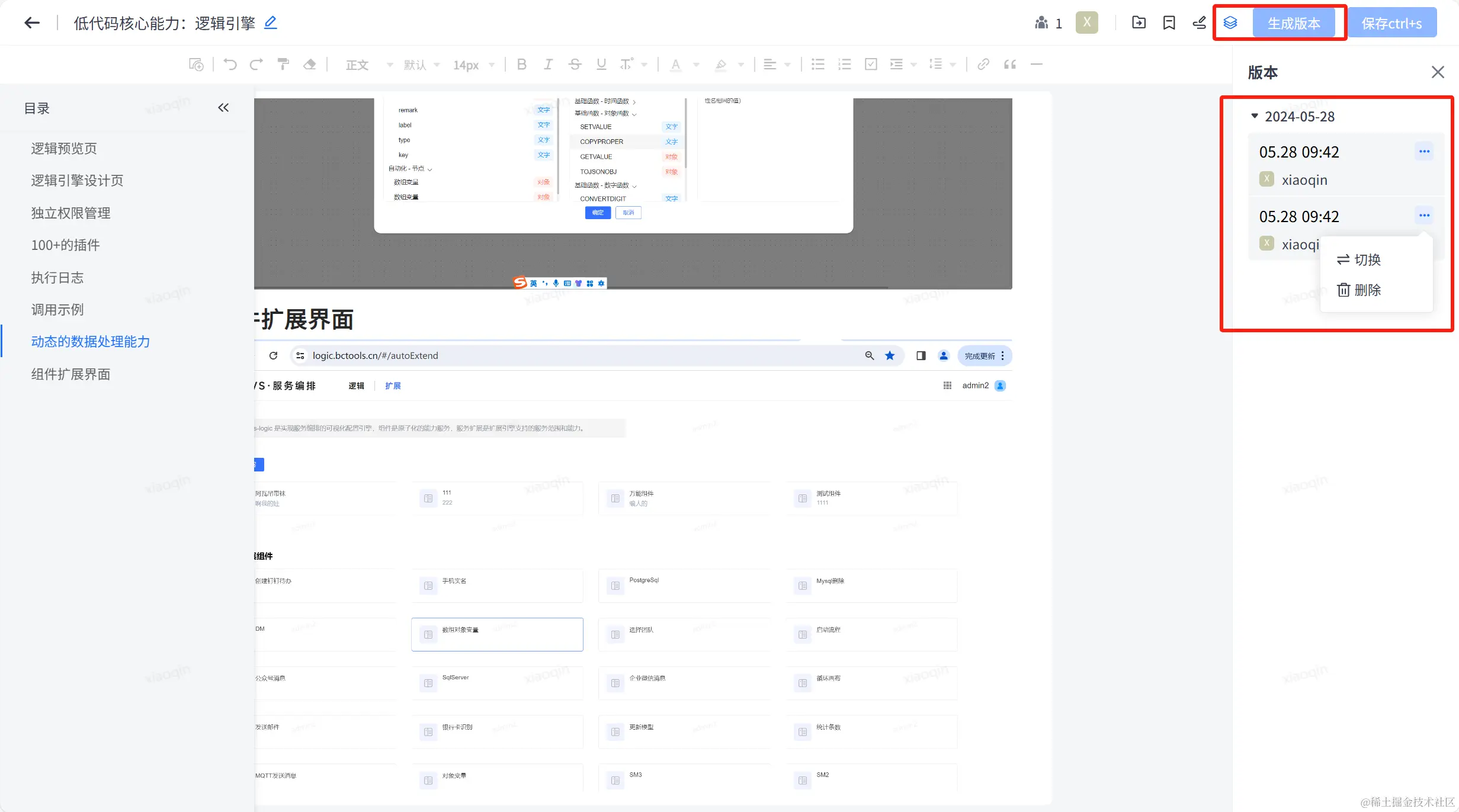Toggle strikethrough formatting
Image resolution: width=1459 pixels, height=812 pixels.
pos(575,65)
